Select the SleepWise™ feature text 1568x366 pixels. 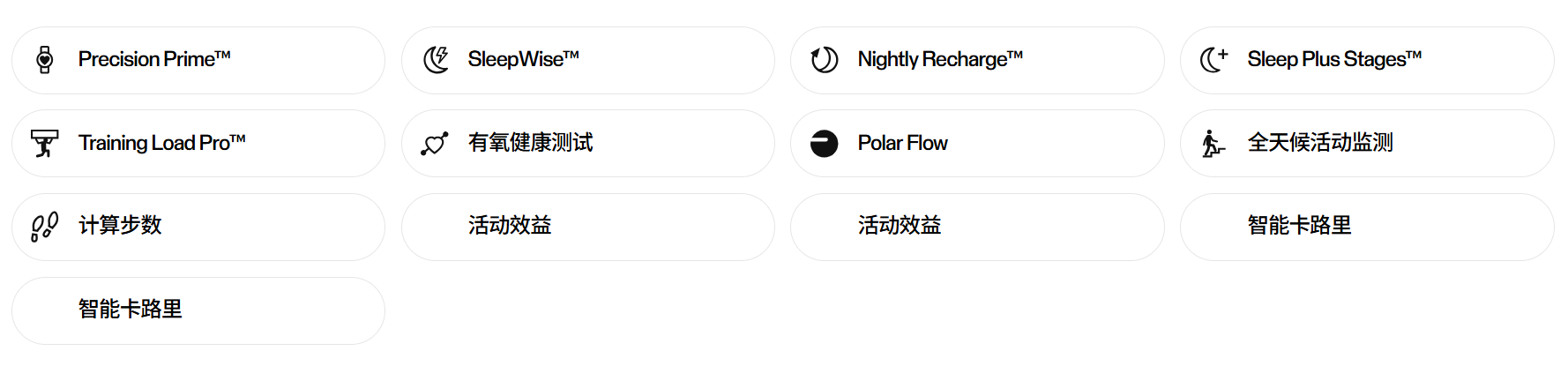[523, 59]
